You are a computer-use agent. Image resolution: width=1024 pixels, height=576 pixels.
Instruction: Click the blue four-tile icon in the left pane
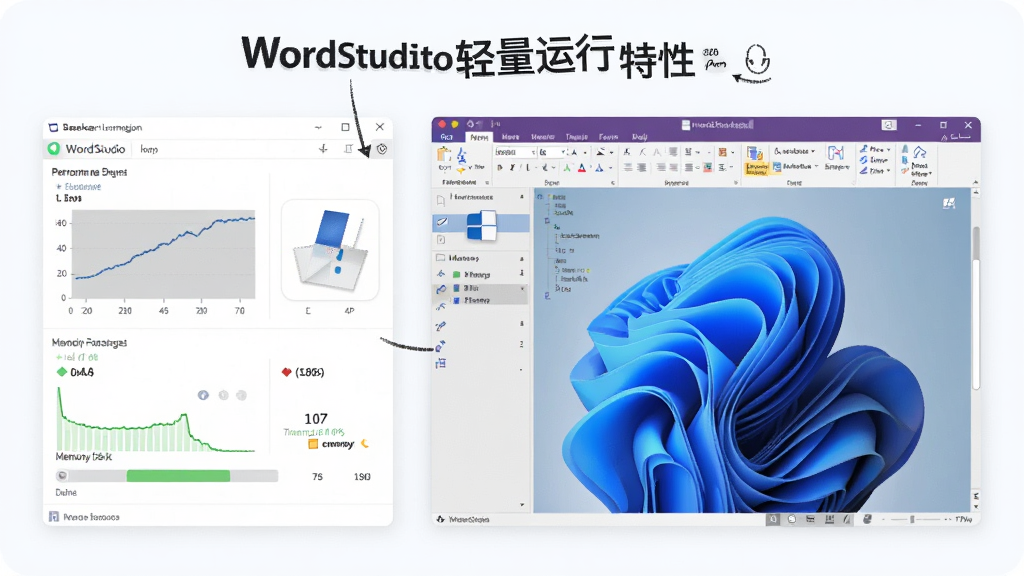click(481, 225)
